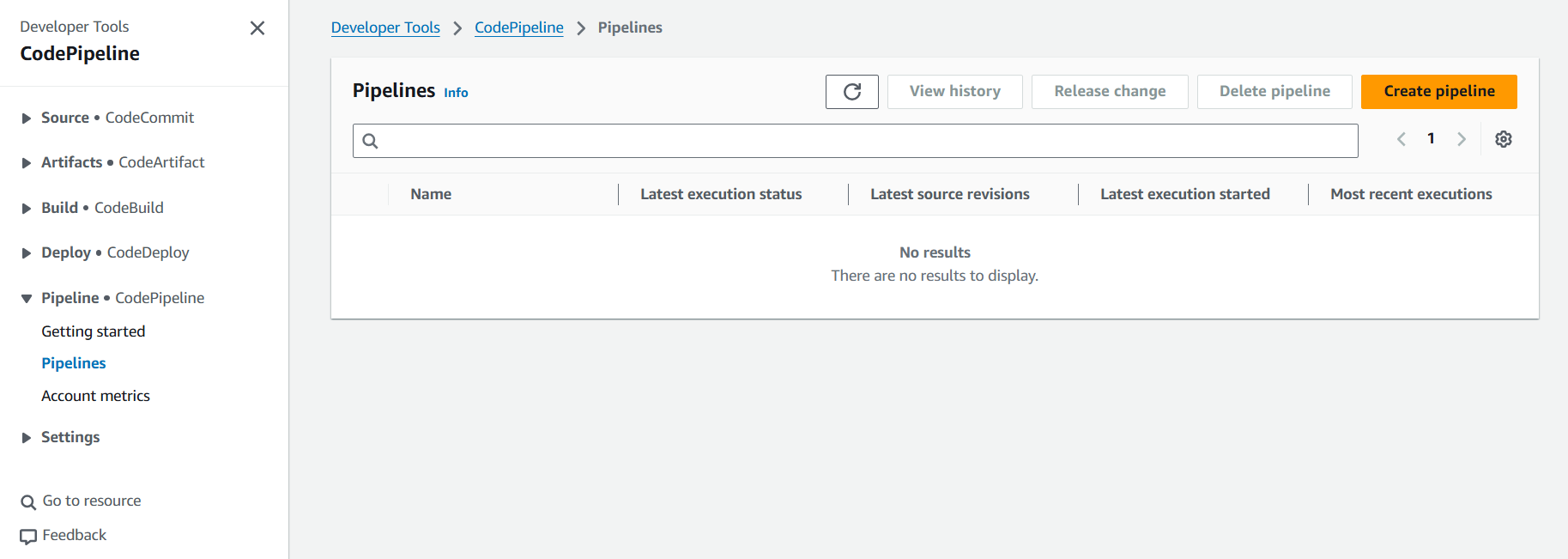Click the Go to resource magnifier icon
Viewport: 1568px width, 559px height.
point(28,502)
